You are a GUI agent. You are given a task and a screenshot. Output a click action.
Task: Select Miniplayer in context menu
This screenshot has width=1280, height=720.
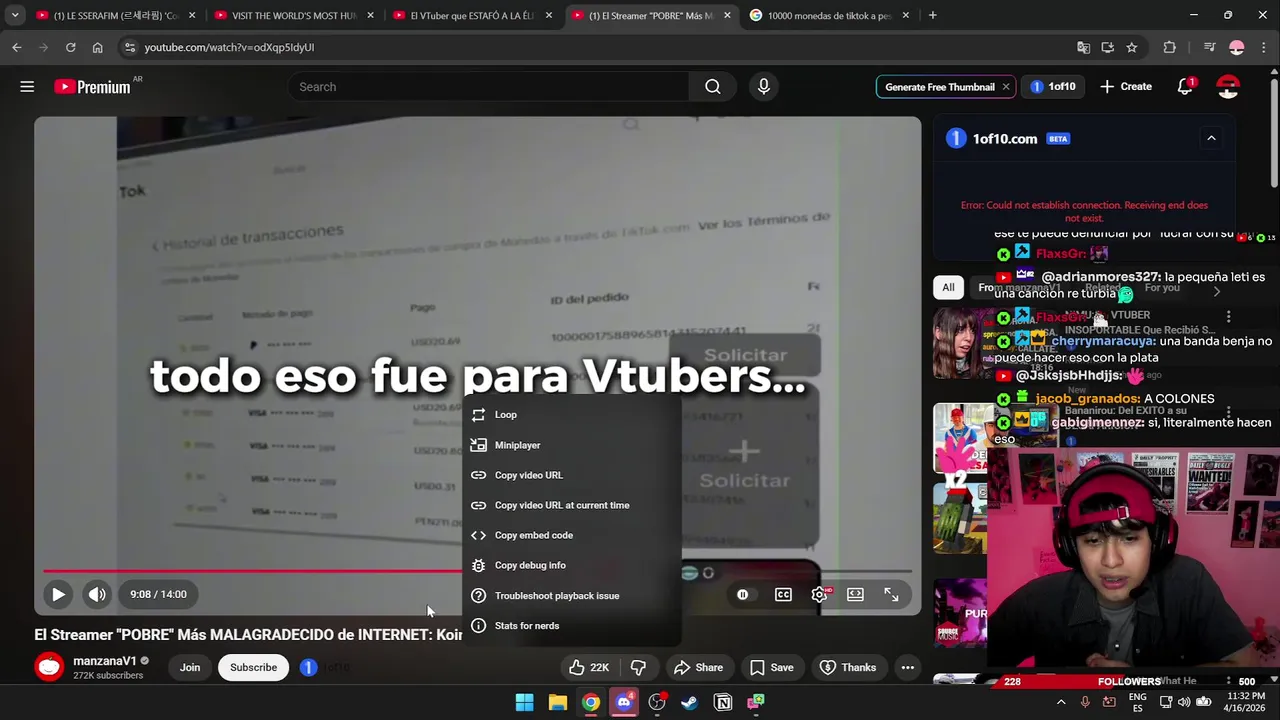click(x=572, y=445)
